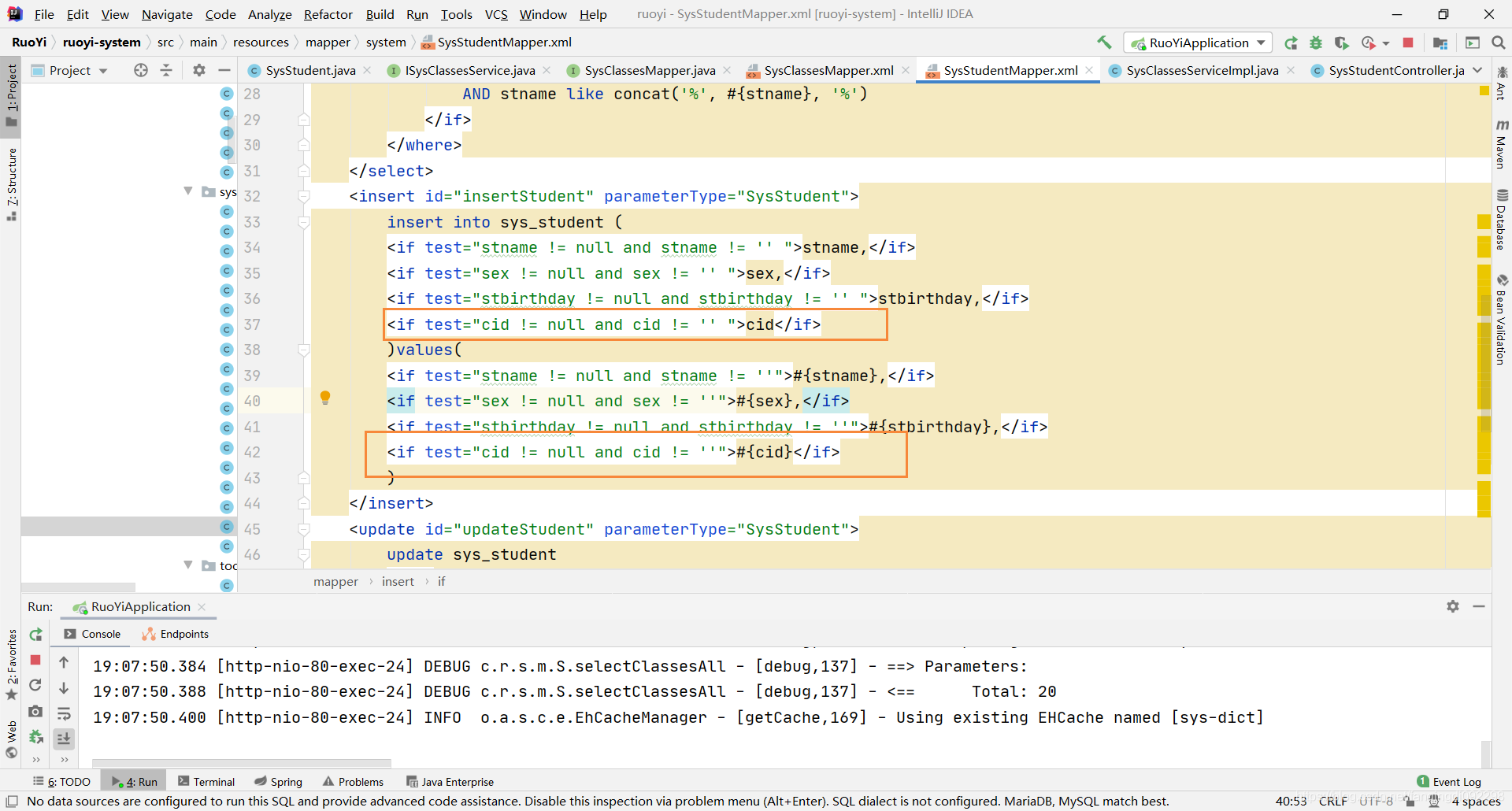The height and width of the screenshot is (811, 1512).
Task: Show hidden editor tabs dropdown chevron
Action: click(x=1478, y=70)
